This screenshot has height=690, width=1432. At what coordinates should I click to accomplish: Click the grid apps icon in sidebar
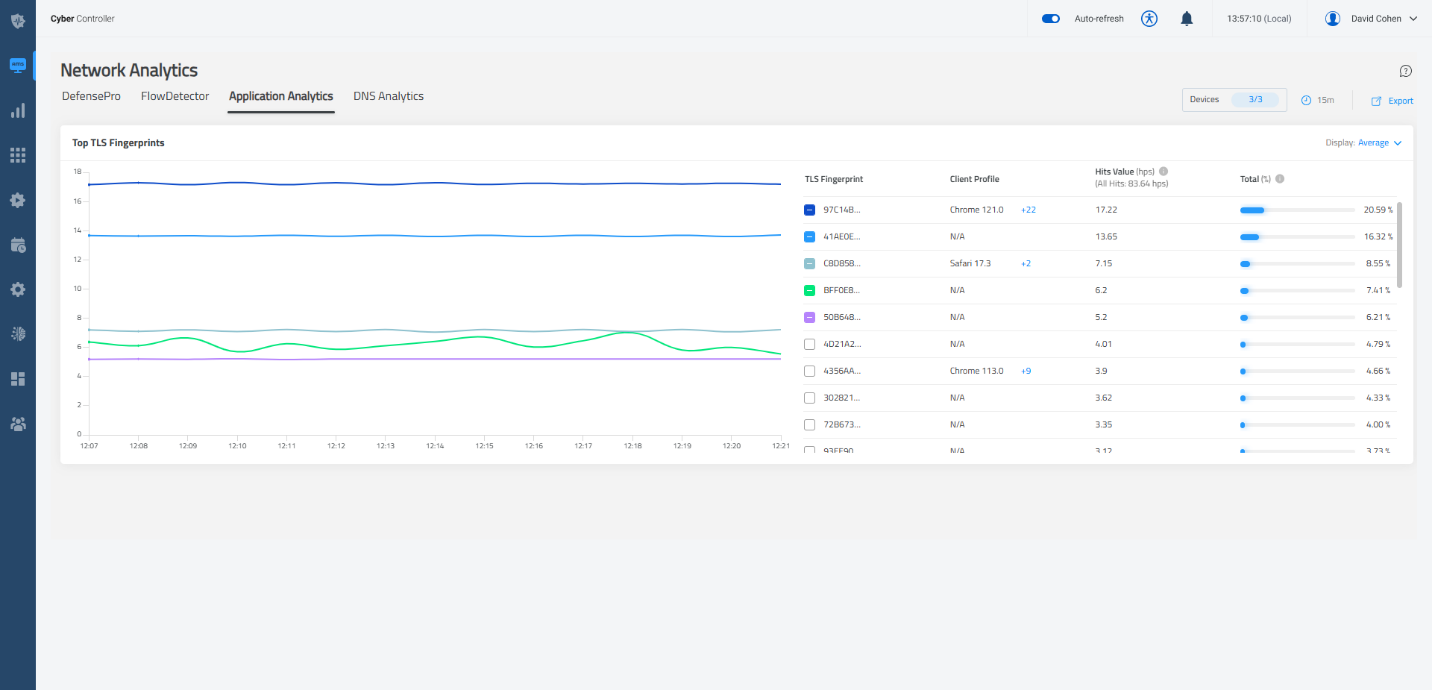click(18, 155)
